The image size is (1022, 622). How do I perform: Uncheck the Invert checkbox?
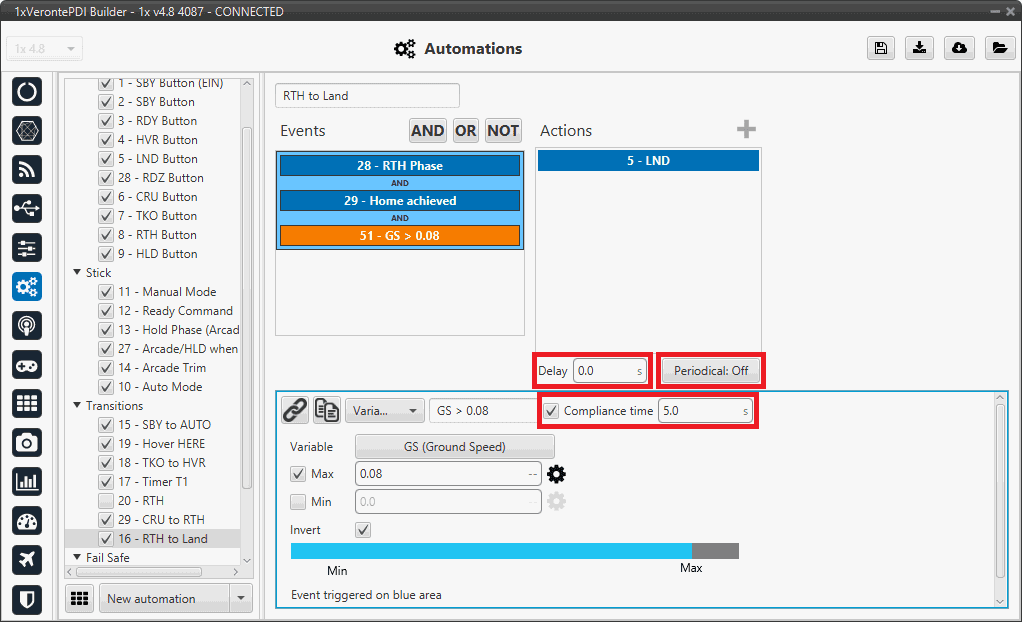tap(363, 530)
